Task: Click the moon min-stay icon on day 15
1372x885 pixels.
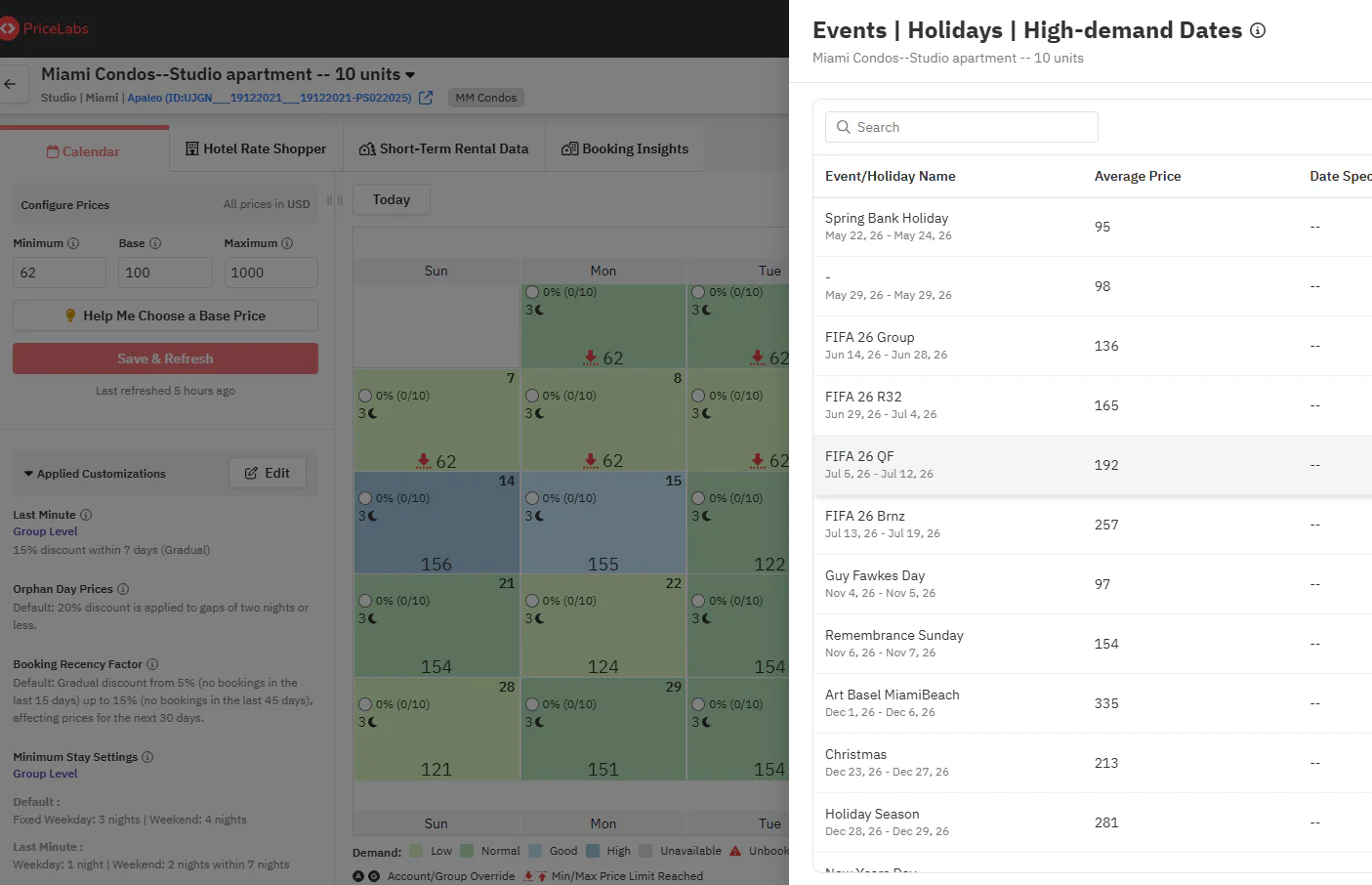Action: (539, 516)
